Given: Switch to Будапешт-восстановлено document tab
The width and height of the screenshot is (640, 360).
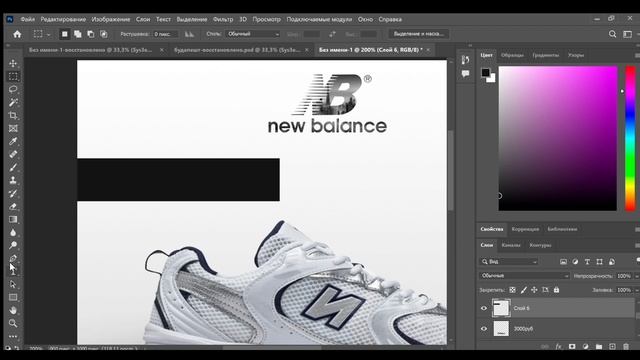Looking at the screenshot, I should 237,50.
